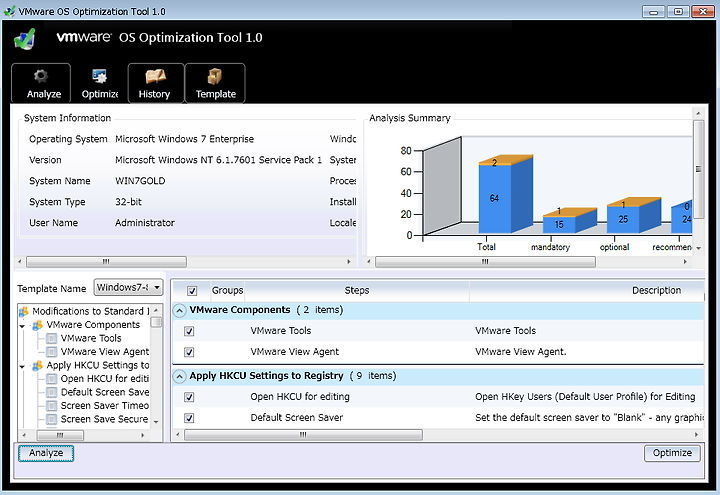Click the System Information horizontal scrollbar thumb

coord(106,262)
